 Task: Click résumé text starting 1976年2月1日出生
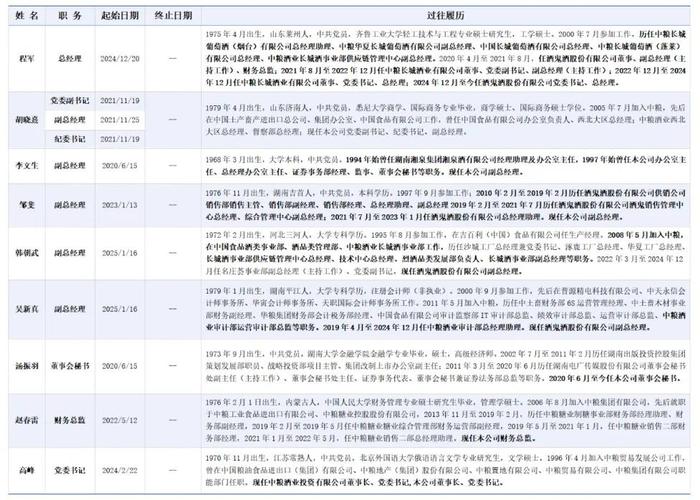point(446,420)
